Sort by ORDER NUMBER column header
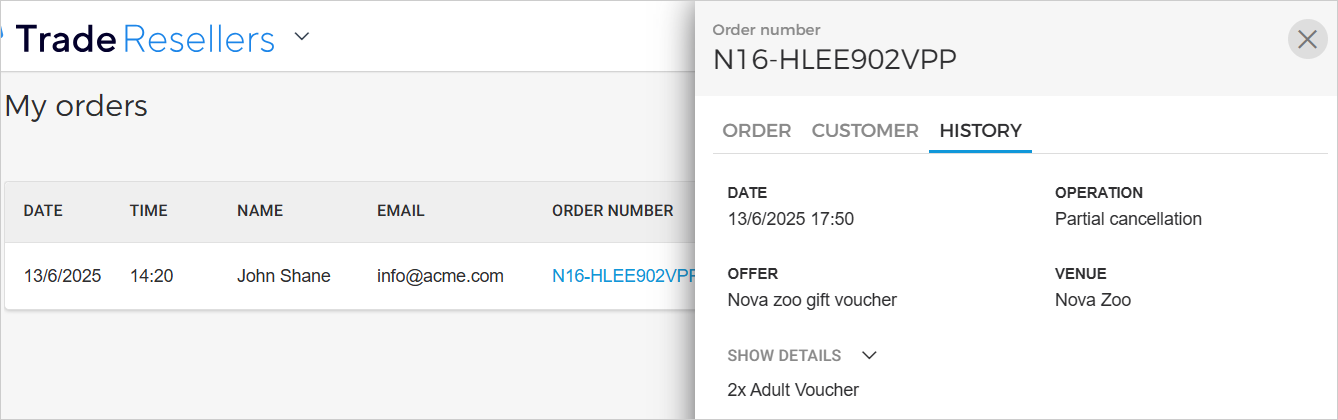1338x420 pixels. [612, 211]
